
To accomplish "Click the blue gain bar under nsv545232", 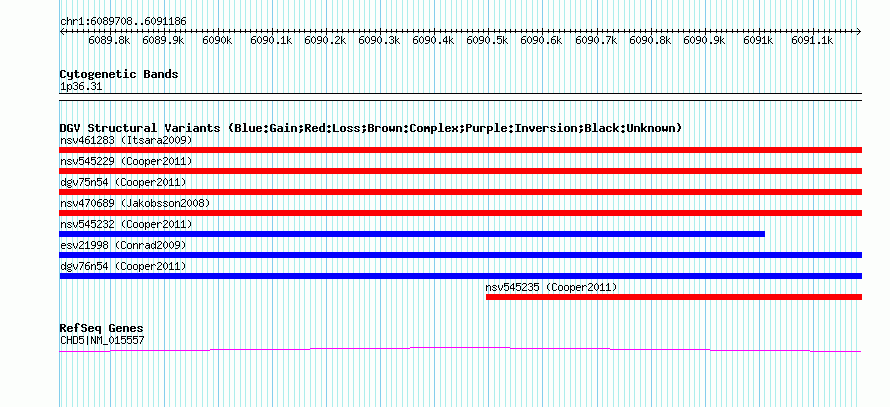I will pos(412,234).
